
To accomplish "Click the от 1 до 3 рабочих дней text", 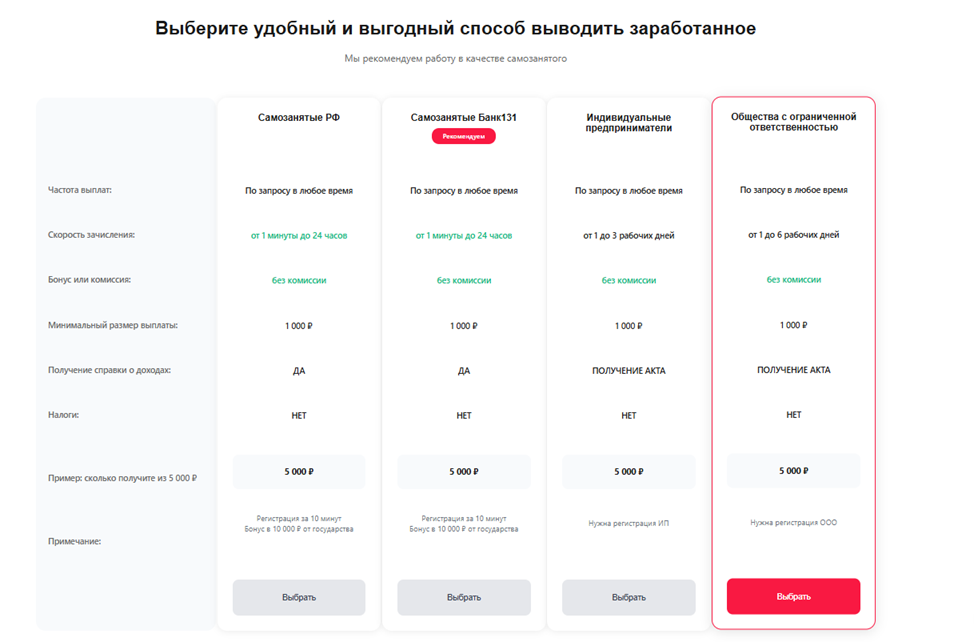I will click(628, 235).
